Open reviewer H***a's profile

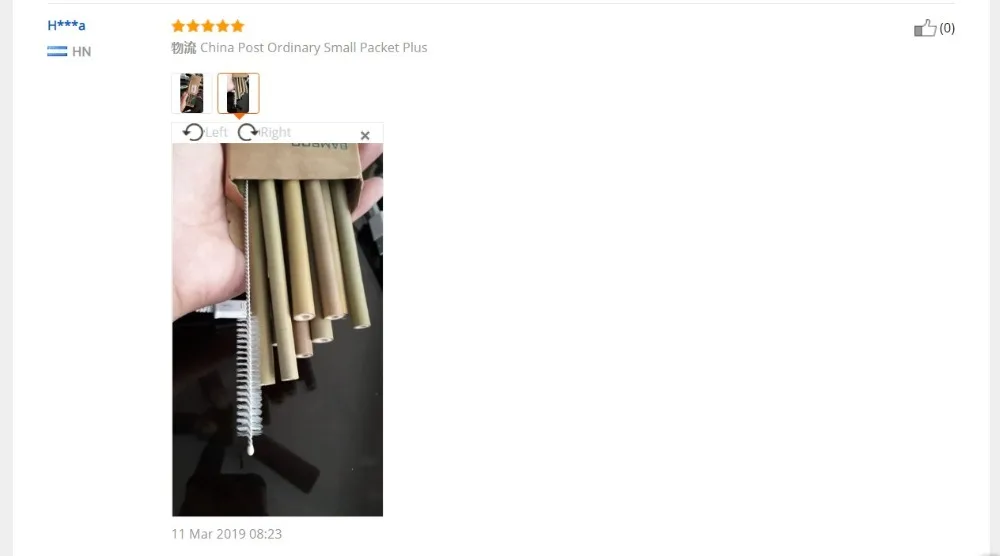point(66,26)
